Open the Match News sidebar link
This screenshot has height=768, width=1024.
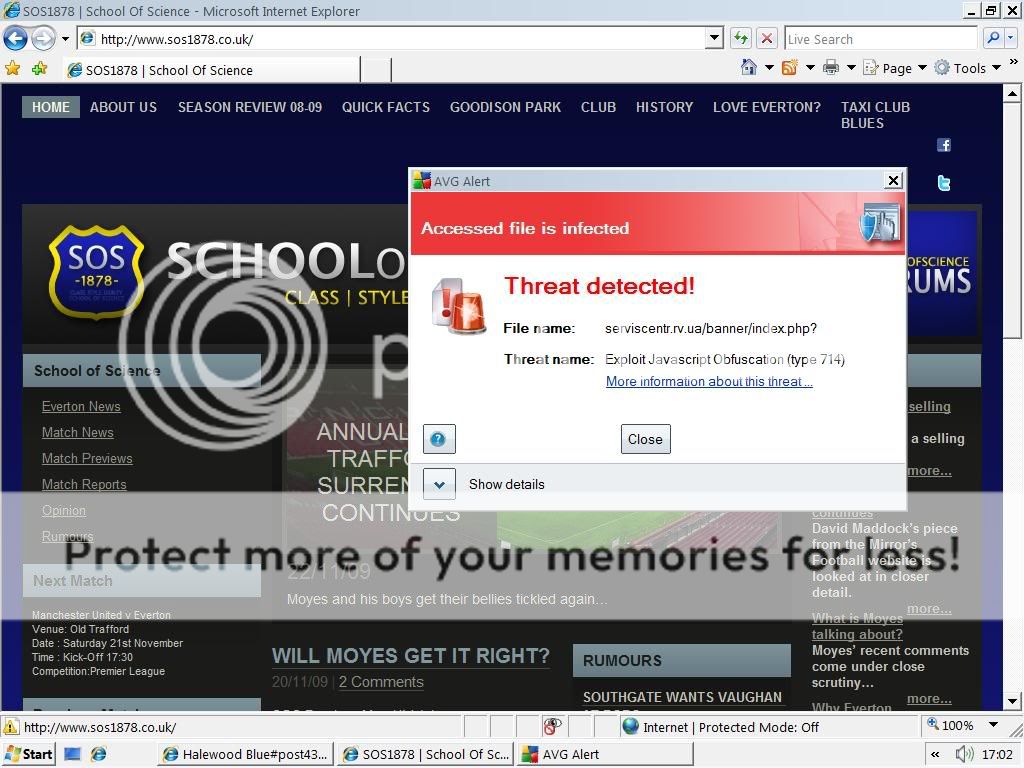tap(78, 432)
